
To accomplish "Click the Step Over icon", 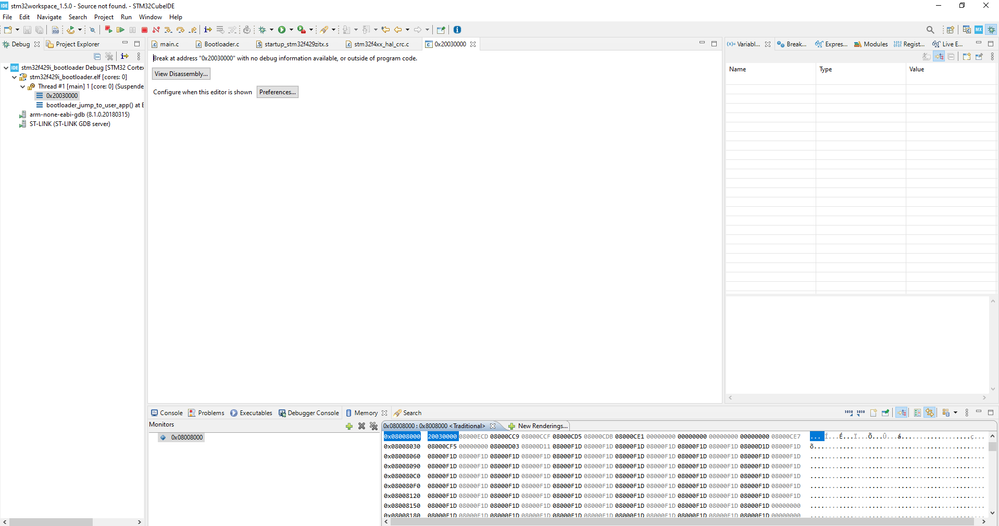I will [180, 30].
